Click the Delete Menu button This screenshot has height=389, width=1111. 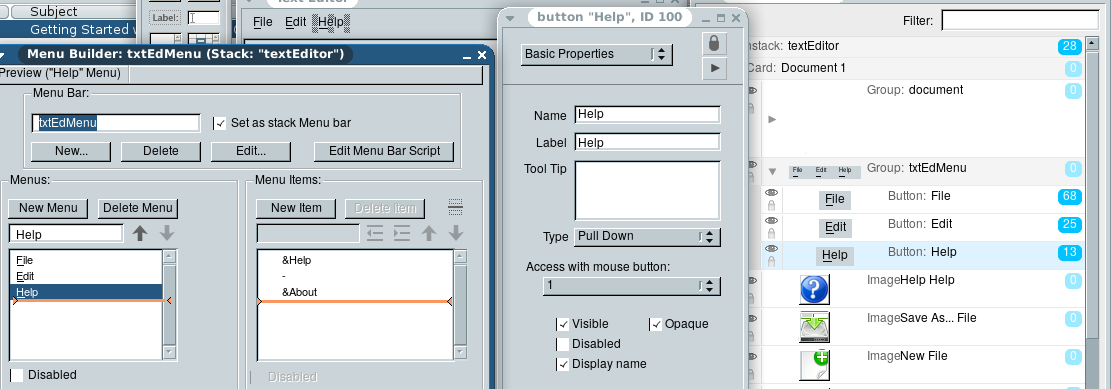[137, 208]
